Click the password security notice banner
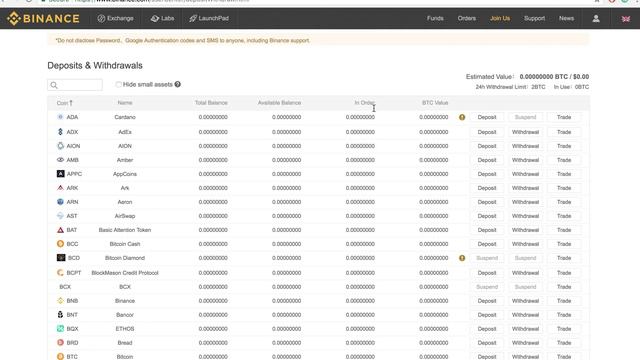Screen dimensions: 640x360 pos(318,40)
